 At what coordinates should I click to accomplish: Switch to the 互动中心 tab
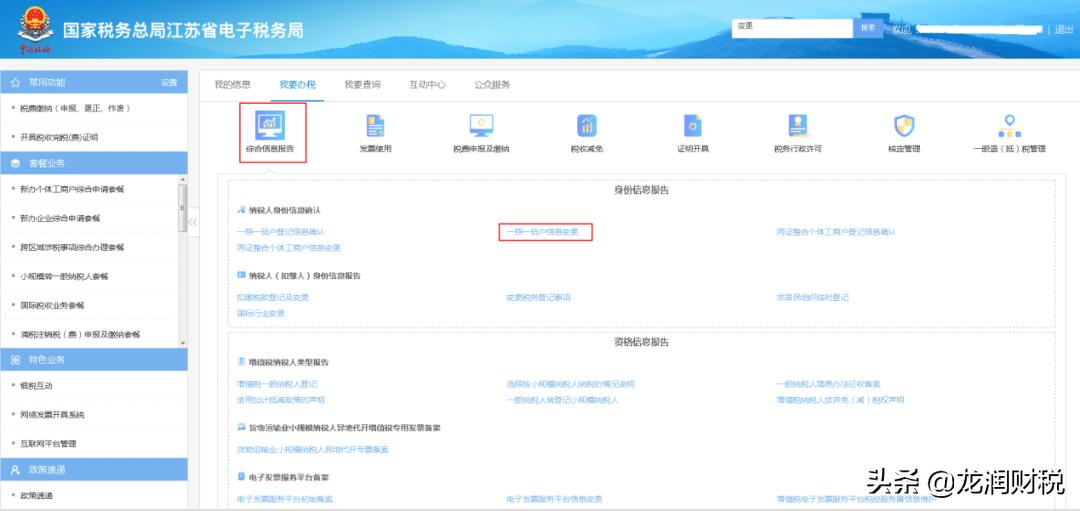pos(427,85)
